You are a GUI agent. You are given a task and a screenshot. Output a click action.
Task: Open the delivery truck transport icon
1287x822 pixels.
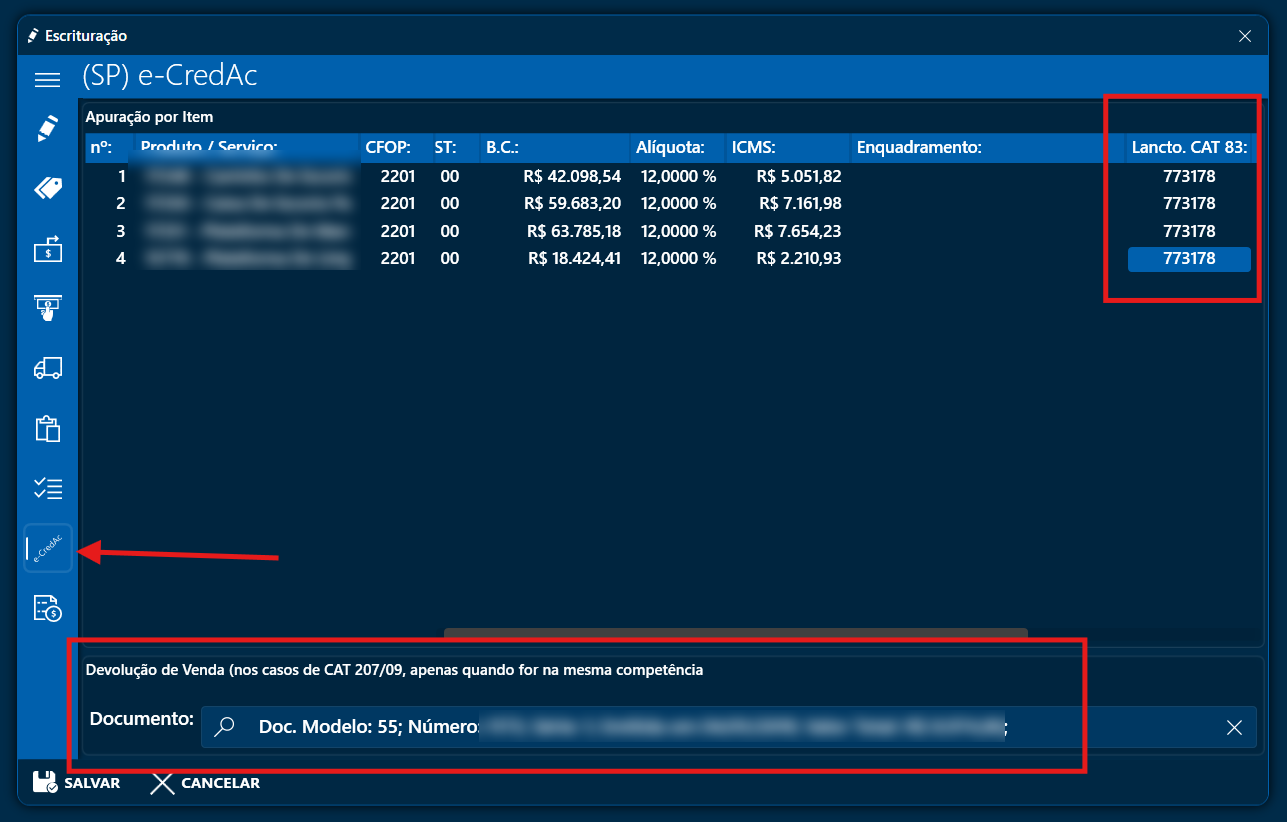pyautogui.click(x=48, y=368)
